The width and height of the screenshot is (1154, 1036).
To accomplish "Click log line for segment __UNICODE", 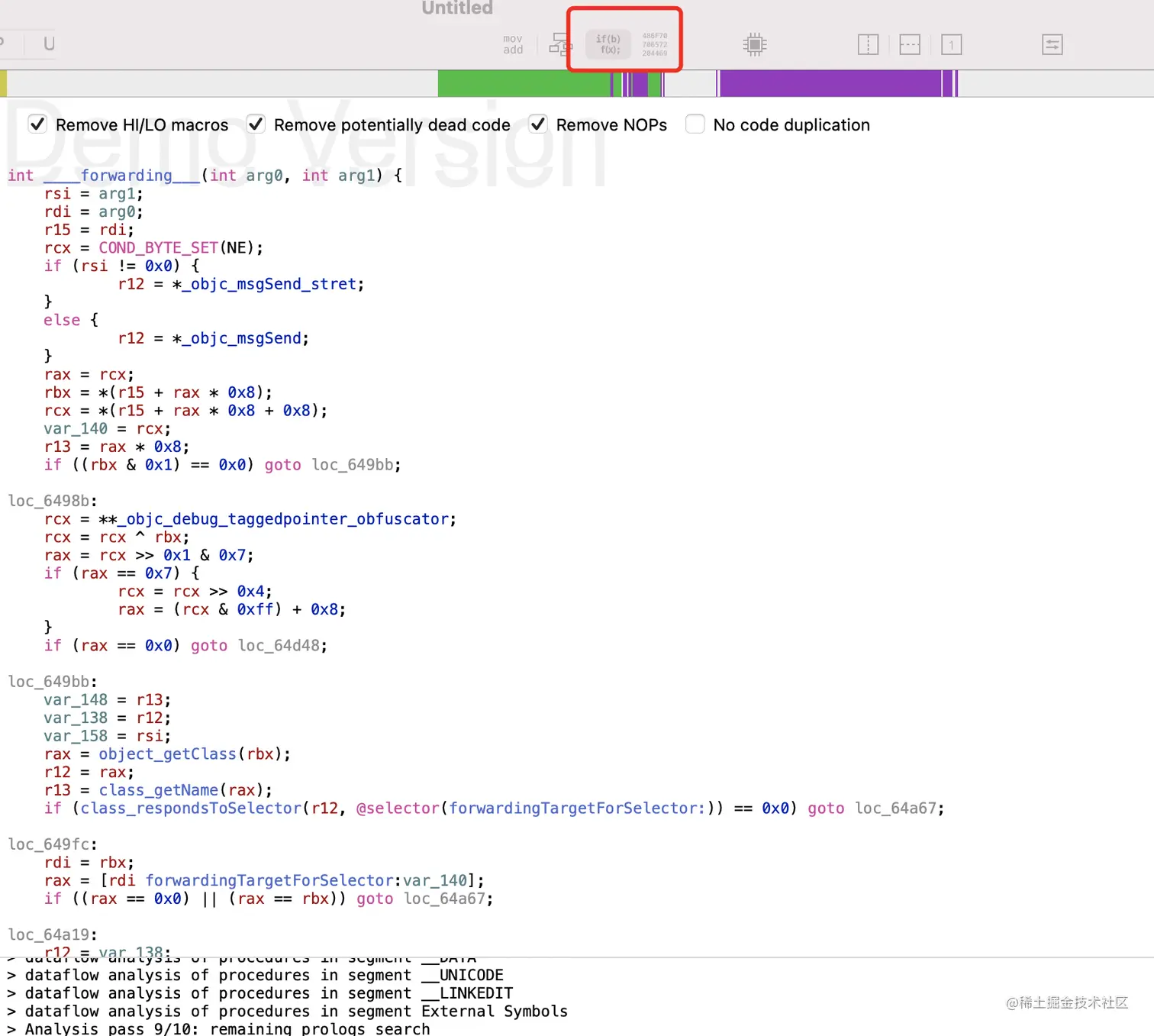I will [255, 975].
